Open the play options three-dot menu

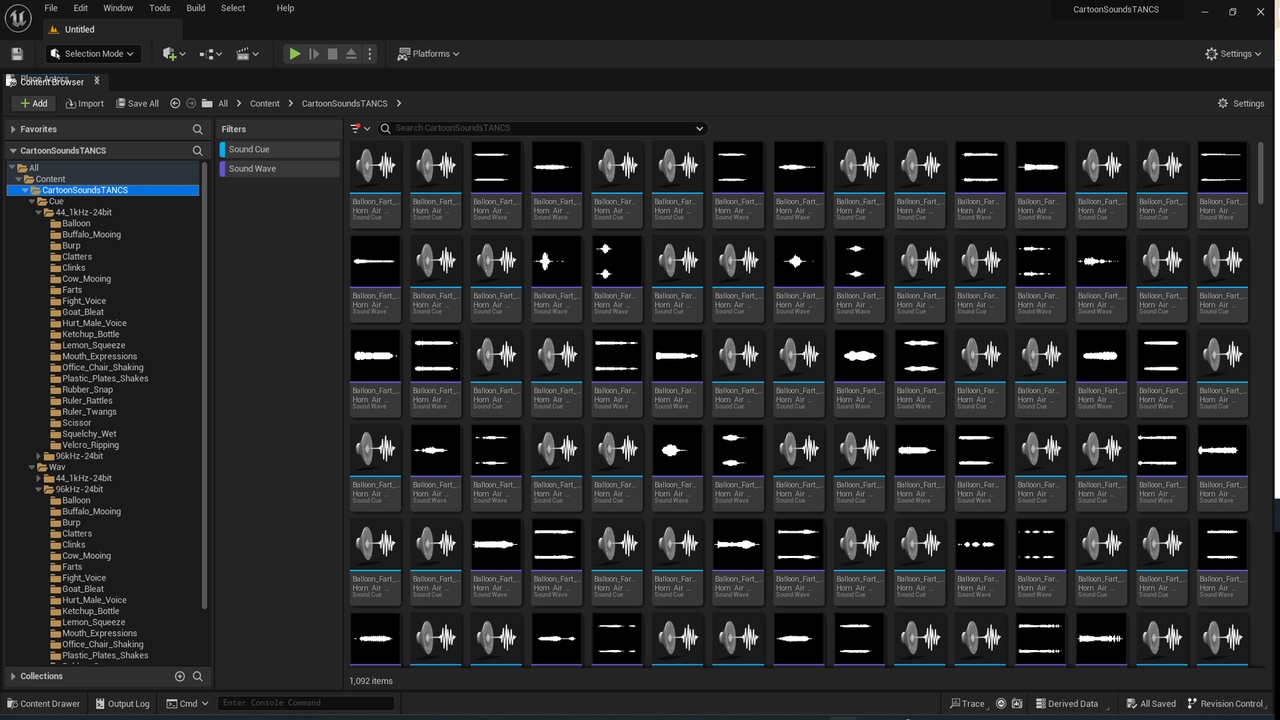(370, 54)
